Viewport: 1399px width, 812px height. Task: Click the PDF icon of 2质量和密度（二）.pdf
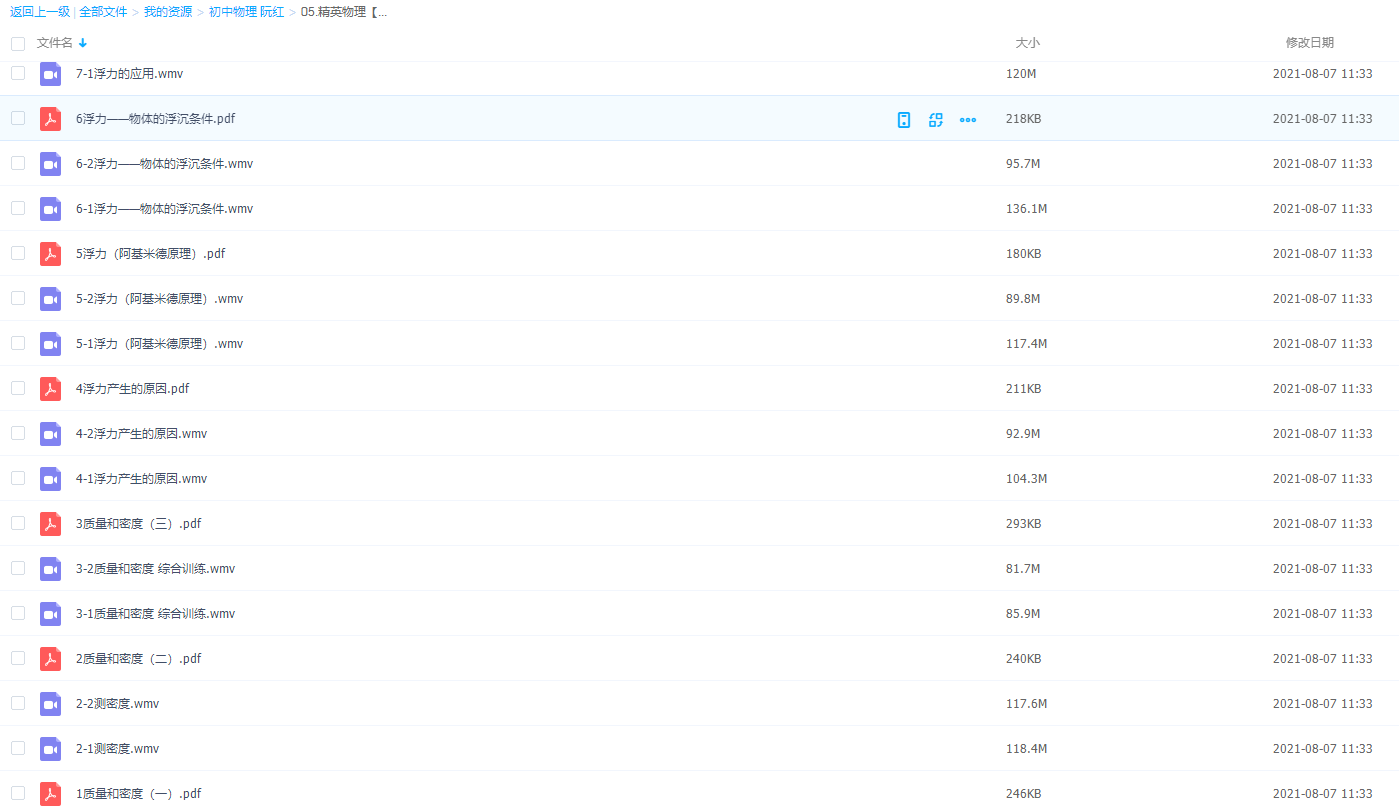pyautogui.click(x=50, y=659)
